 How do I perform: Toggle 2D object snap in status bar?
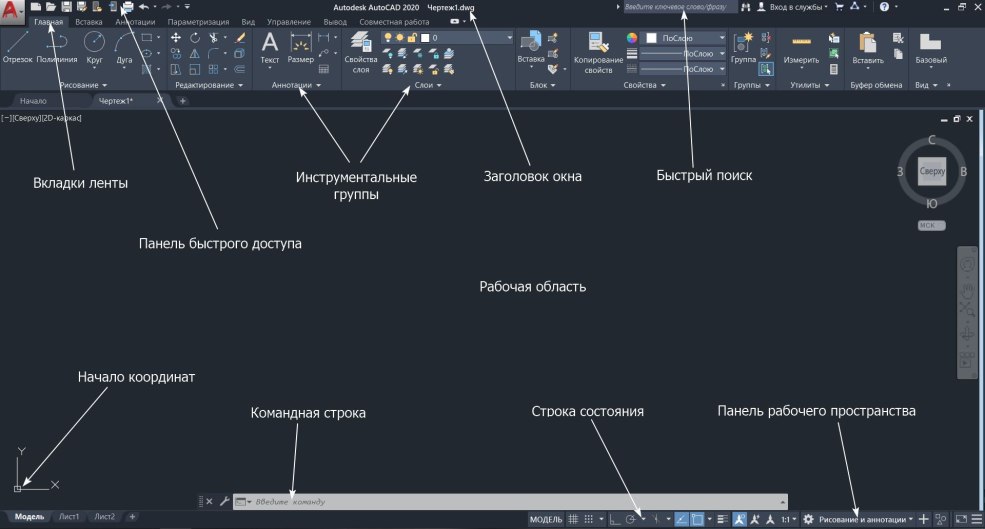697,519
